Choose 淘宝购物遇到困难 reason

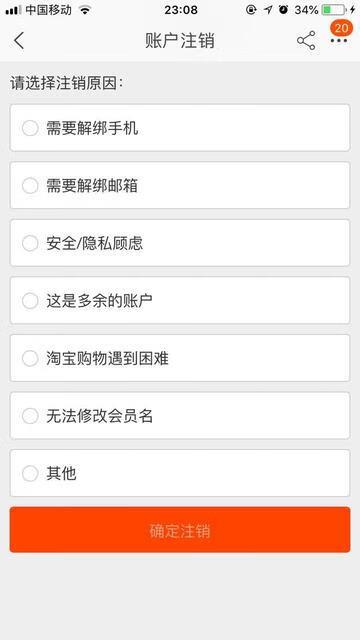coord(180,358)
